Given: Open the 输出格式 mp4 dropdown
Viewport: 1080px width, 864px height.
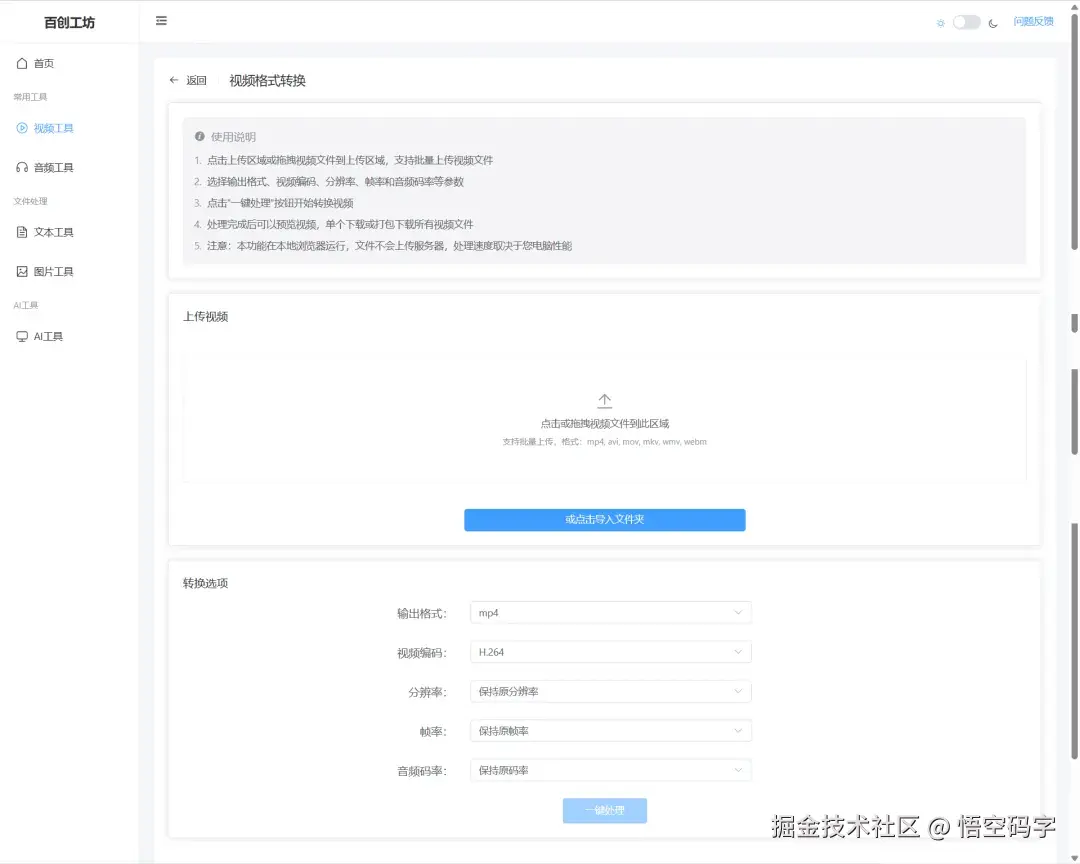Looking at the screenshot, I should (610, 612).
